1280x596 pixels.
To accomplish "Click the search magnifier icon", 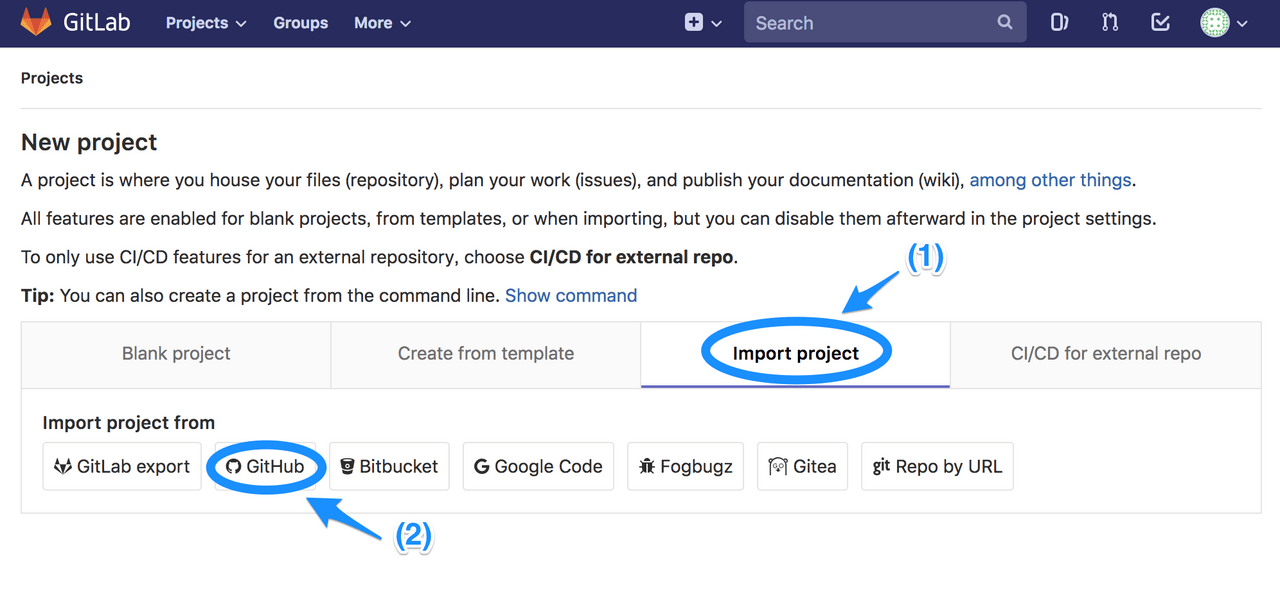I will (x=1005, y=22).
